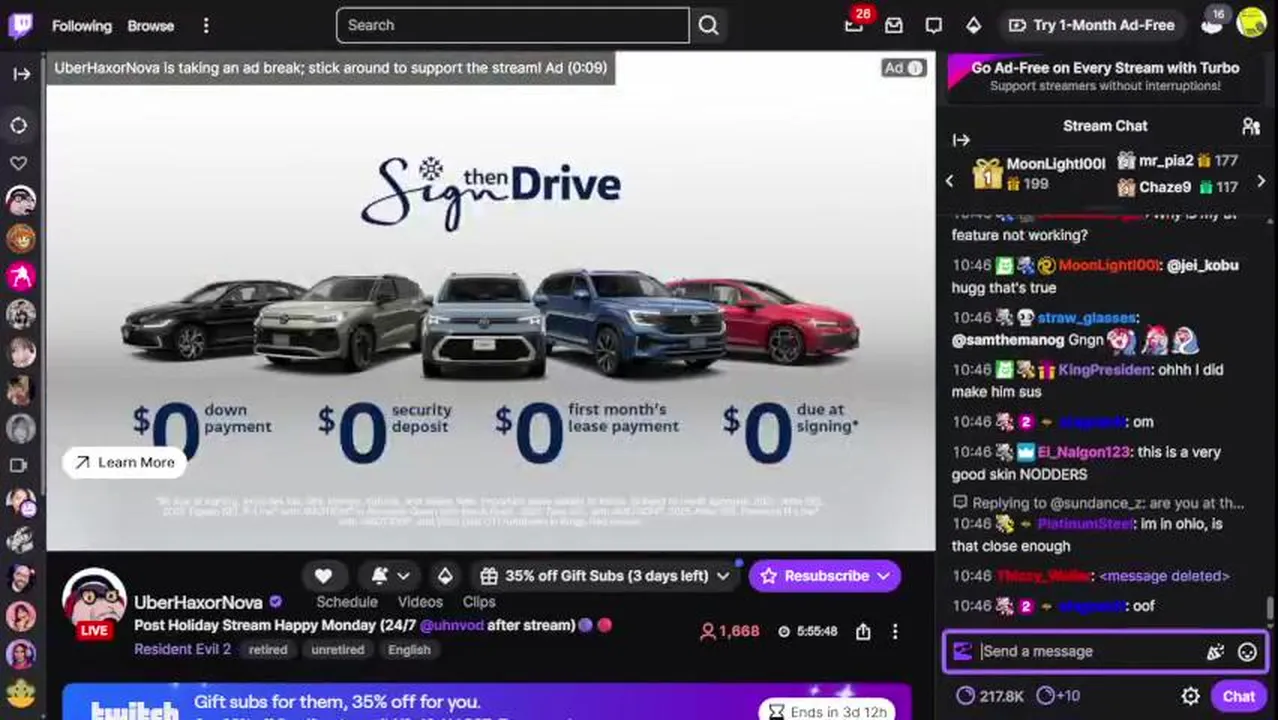Open notifications with 28 badge

click(x=854, y=25)
